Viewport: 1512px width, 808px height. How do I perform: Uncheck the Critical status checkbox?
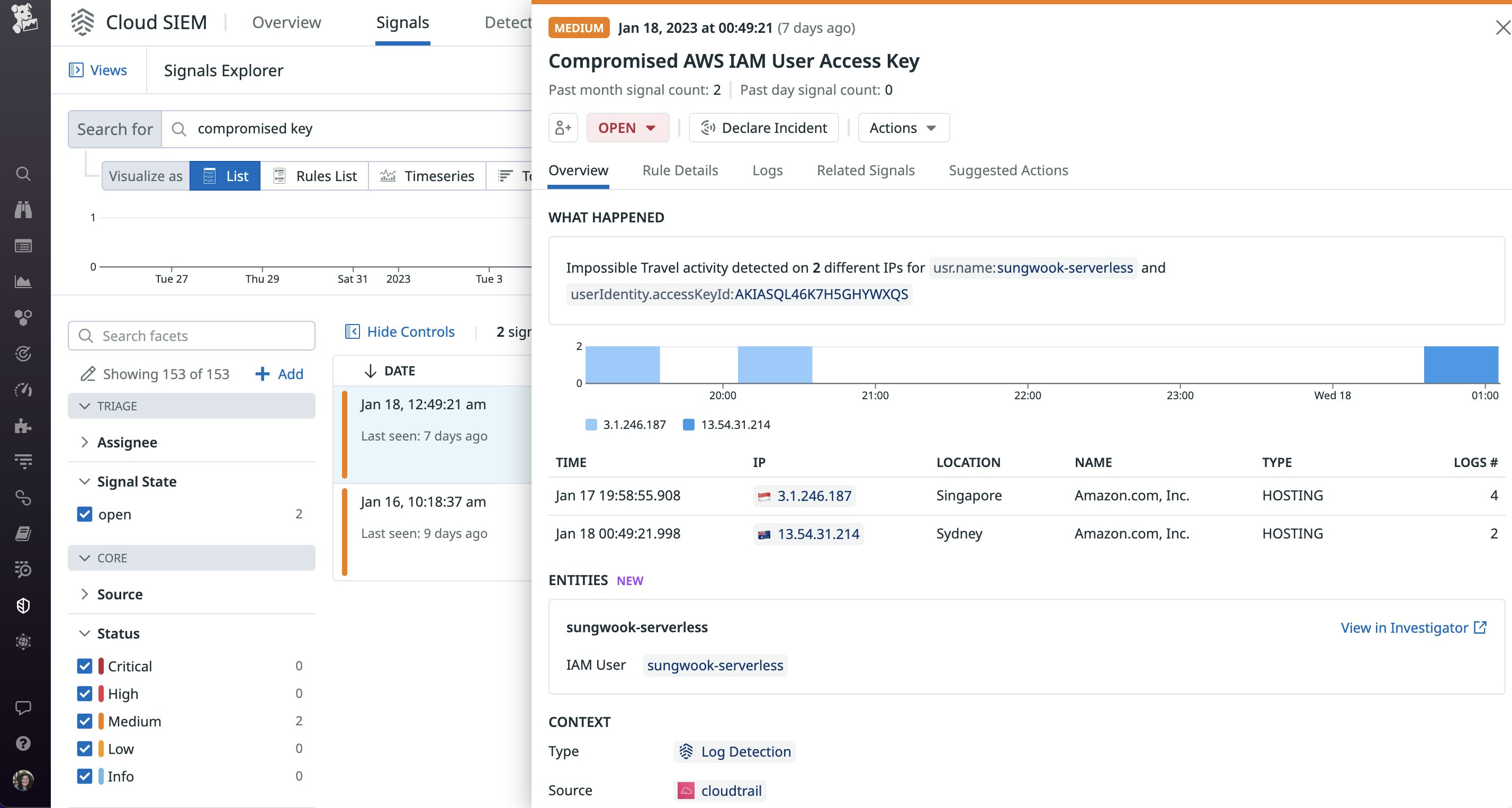[x=85, y=666]
